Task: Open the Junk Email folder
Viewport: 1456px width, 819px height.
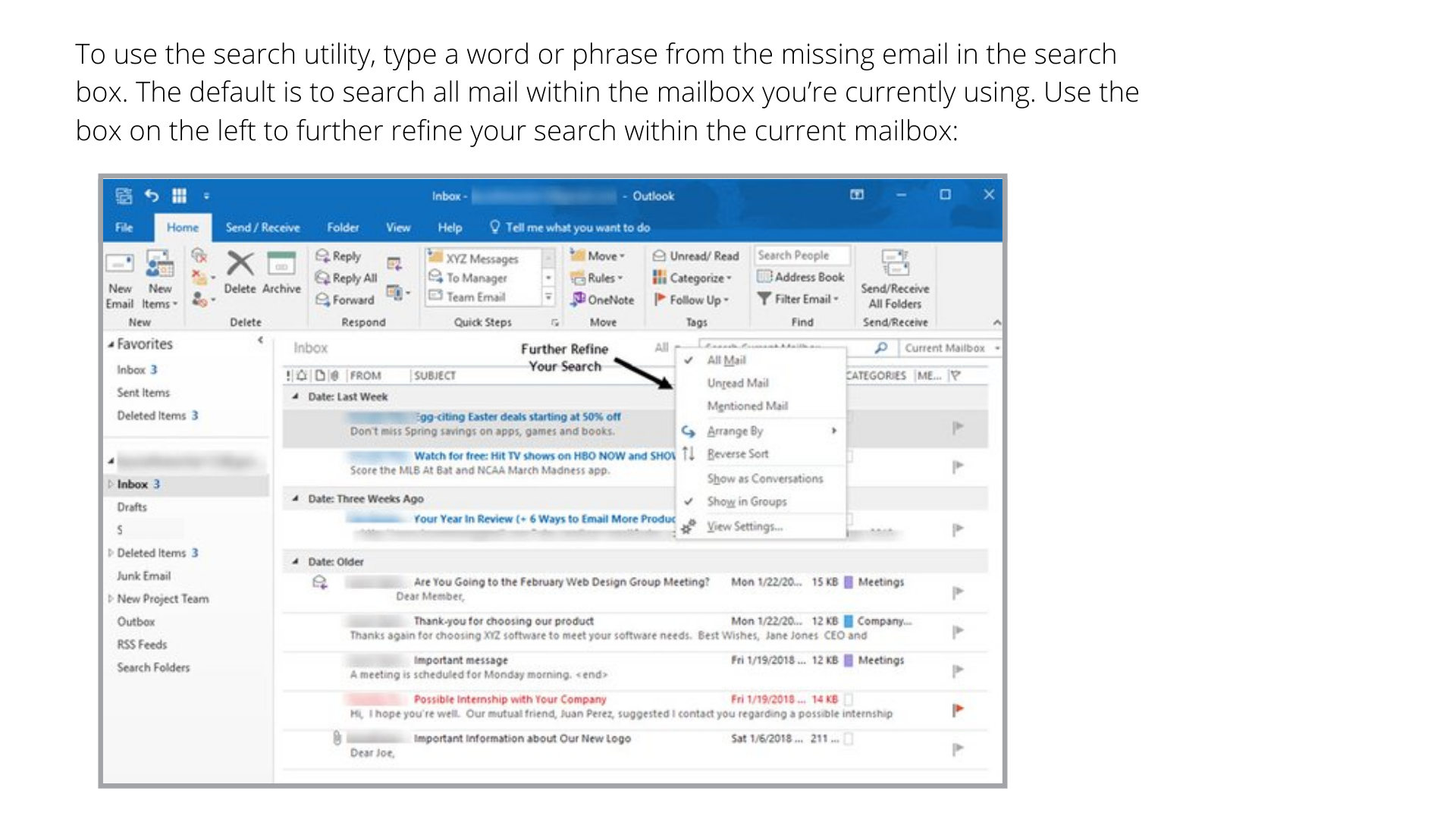Action: pos(143,576)
